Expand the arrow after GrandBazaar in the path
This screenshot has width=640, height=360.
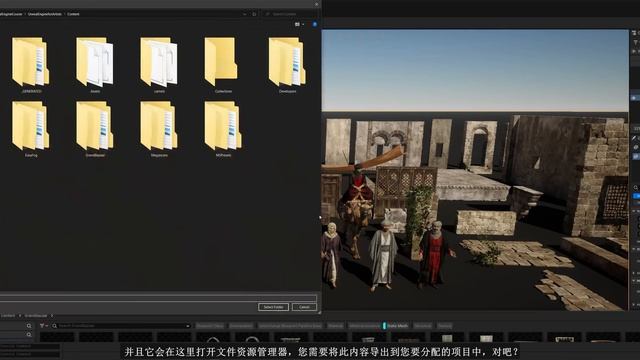tap(52, 316)
